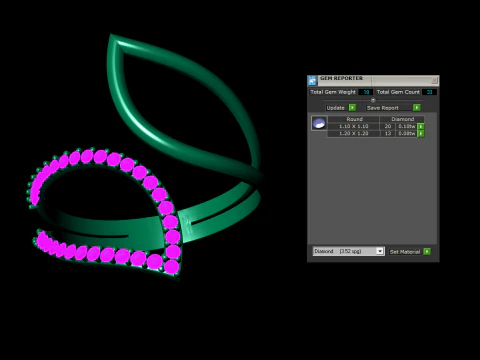The height and width of the screenshot is (360, 480).
Task: Click the green Set Material arrow button
Action: pyautogui.click(x=427, y=252)
